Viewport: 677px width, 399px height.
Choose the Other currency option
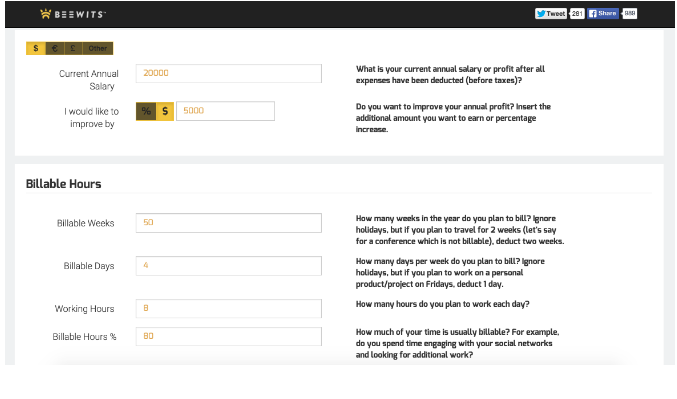[98, 48]
